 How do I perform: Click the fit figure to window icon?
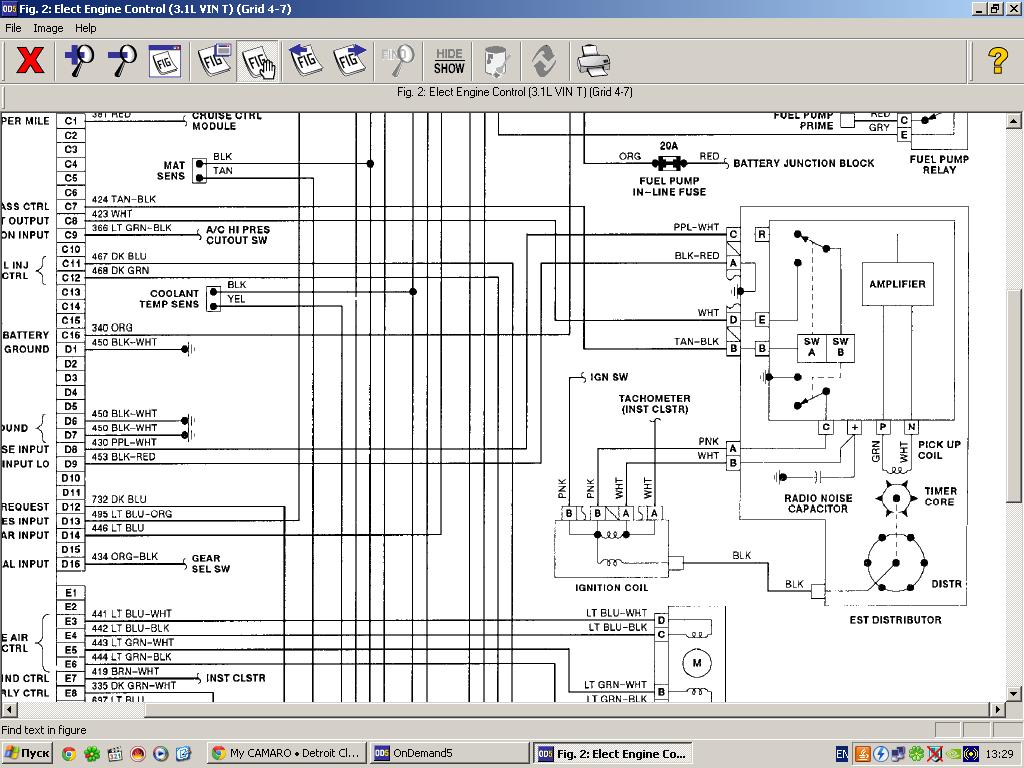tap(165, 61)
